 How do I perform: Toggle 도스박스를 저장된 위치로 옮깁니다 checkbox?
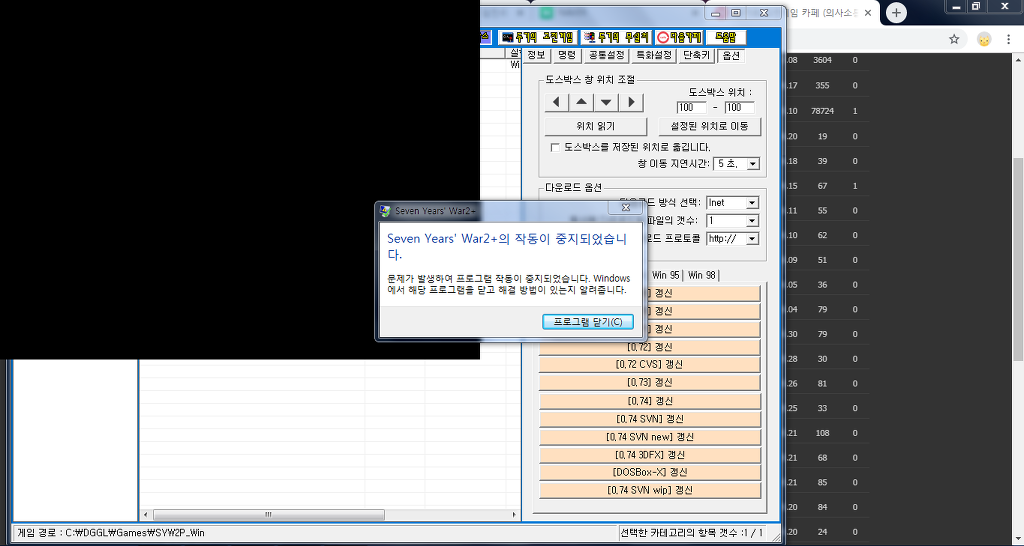point(555,148)
